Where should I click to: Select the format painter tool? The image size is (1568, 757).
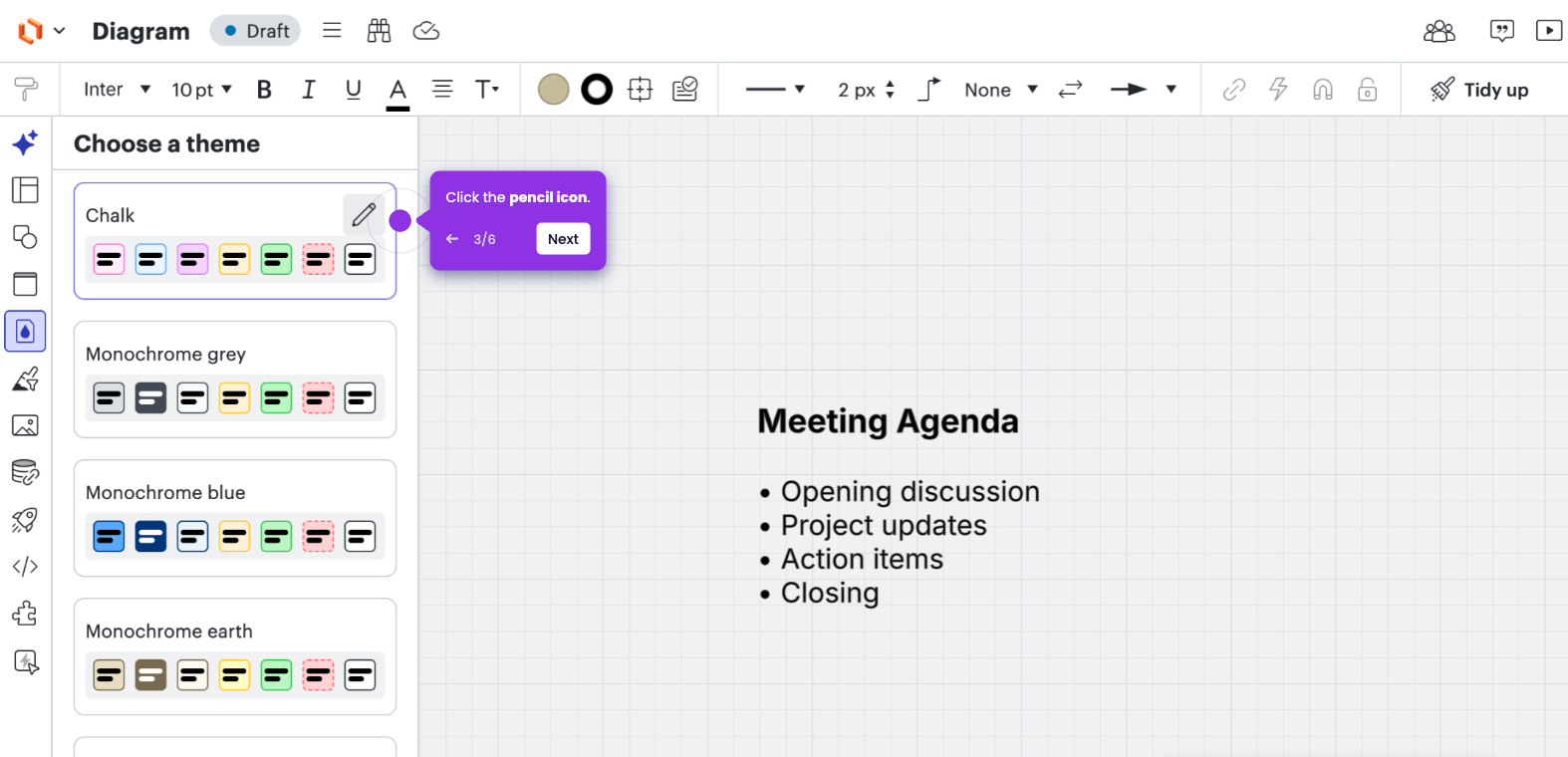coord(26,89)
